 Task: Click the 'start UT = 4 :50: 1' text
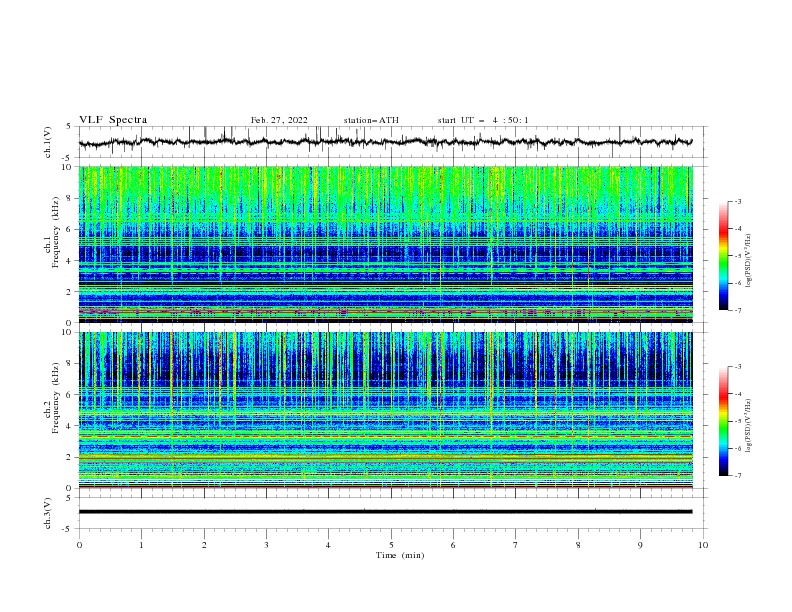click(x=483, y=120)
